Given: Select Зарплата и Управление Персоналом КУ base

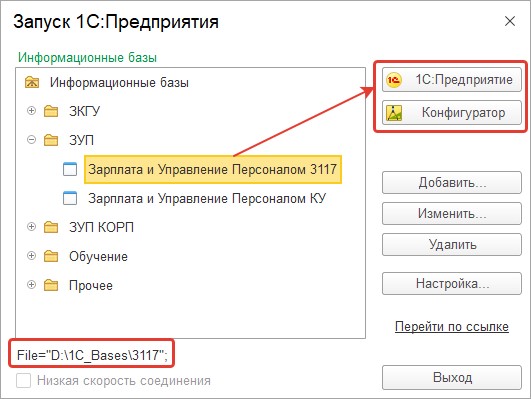Looking at the screenshot, I should pos(207,198).
